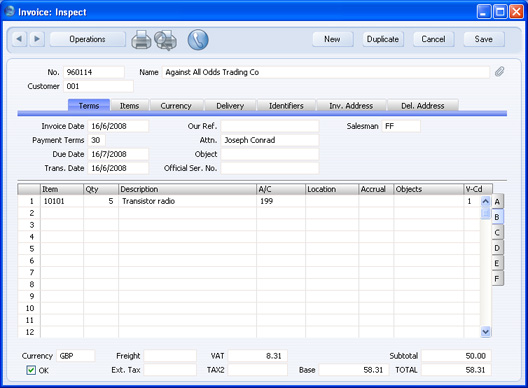Open attachments paperclip icon
Viewport: 528px width, 388px height.
tap(499, 72)
